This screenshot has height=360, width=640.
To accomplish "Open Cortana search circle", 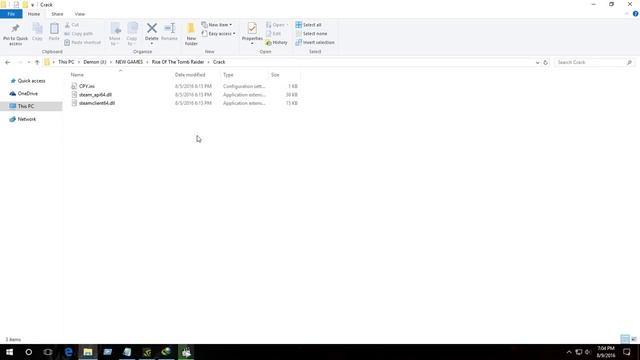I will tap(29, 352).
